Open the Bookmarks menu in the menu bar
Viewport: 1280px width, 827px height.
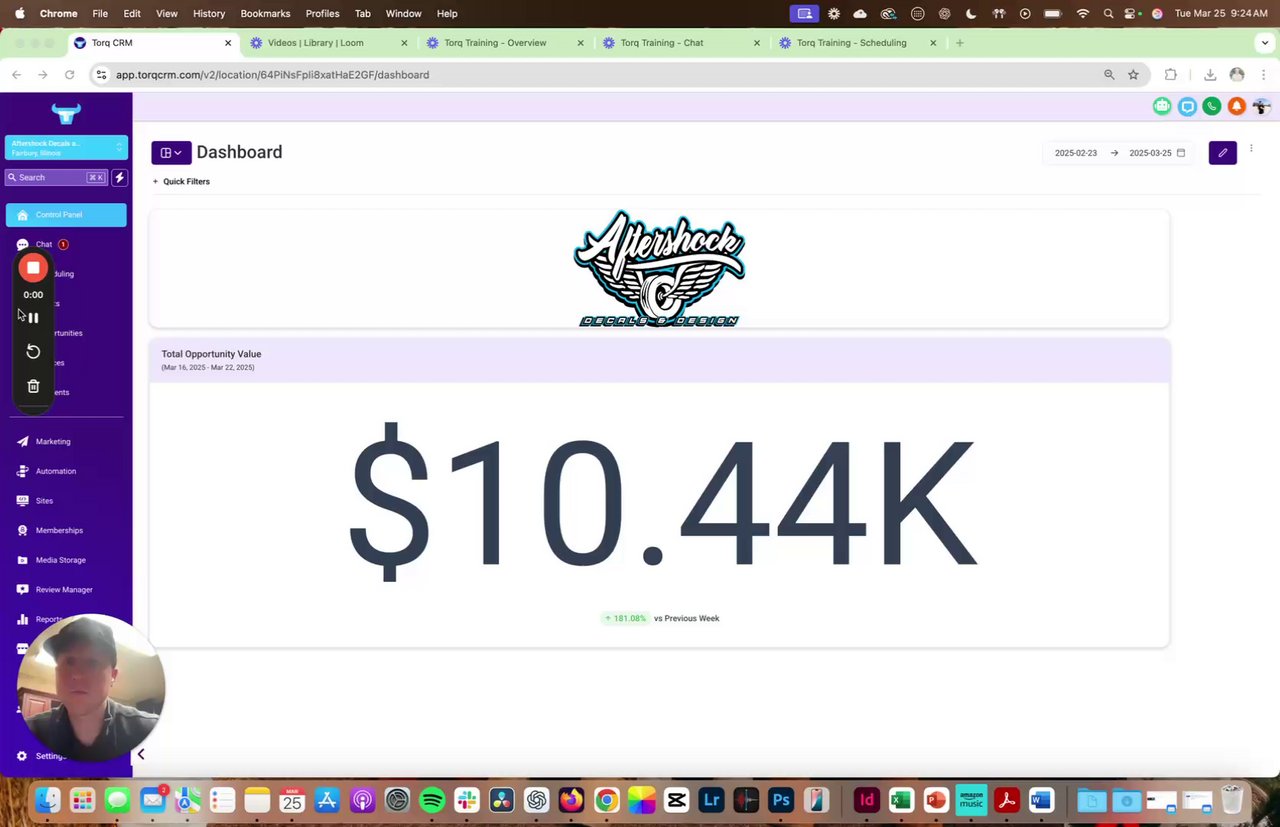click(x=265, y=13)
